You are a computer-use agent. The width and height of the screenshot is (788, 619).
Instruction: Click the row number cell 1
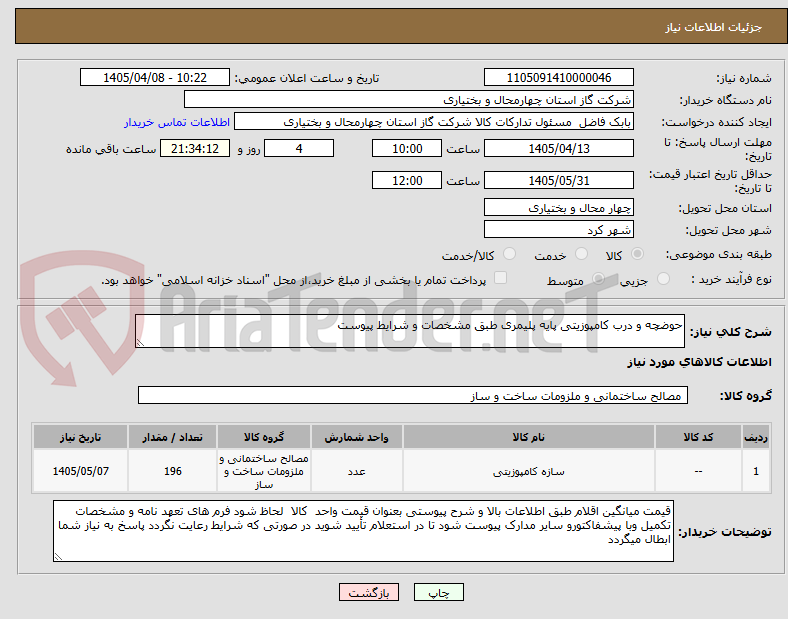pos(756,471)
